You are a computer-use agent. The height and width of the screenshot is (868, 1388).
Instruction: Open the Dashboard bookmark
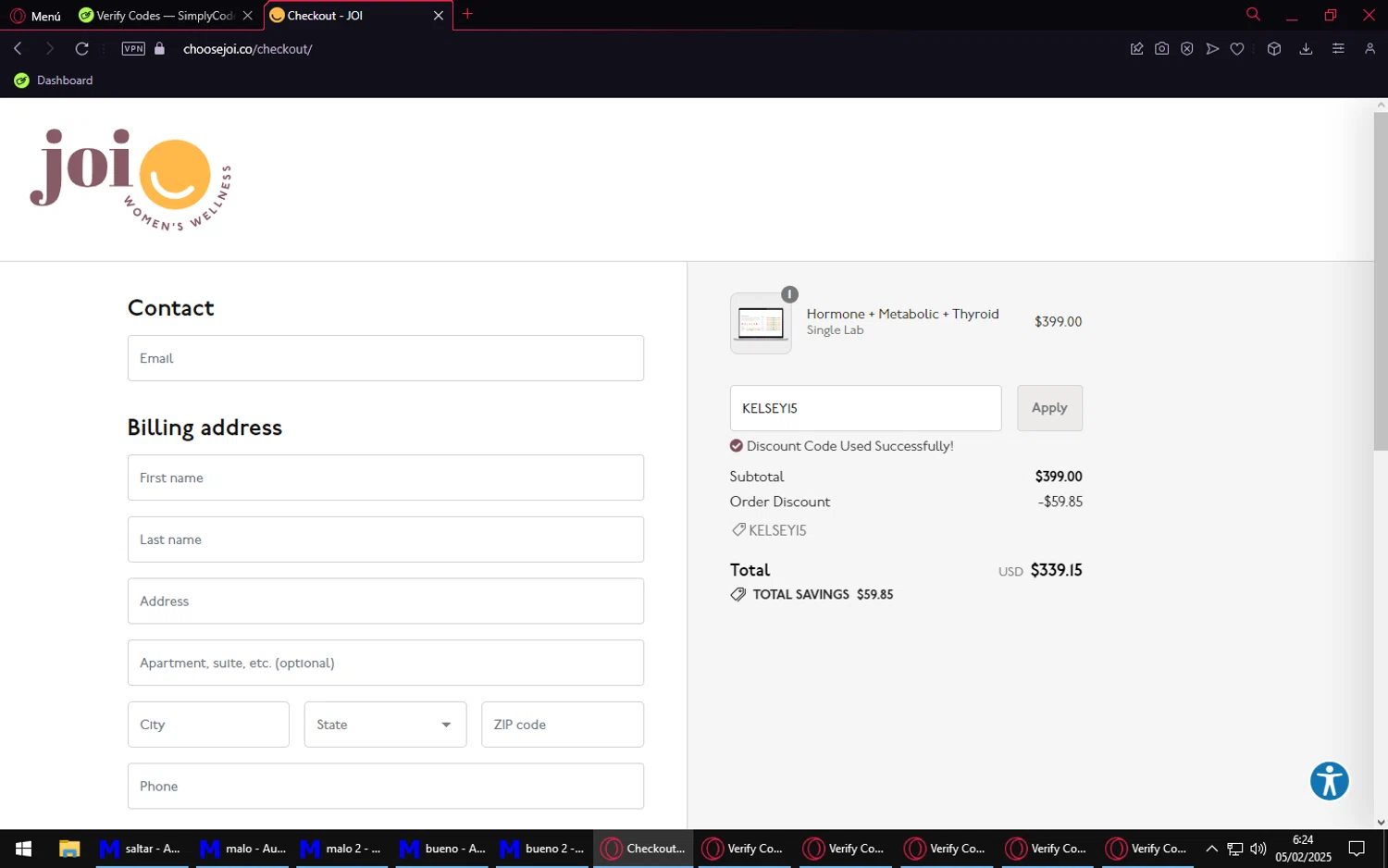click(x=54, y=81)
